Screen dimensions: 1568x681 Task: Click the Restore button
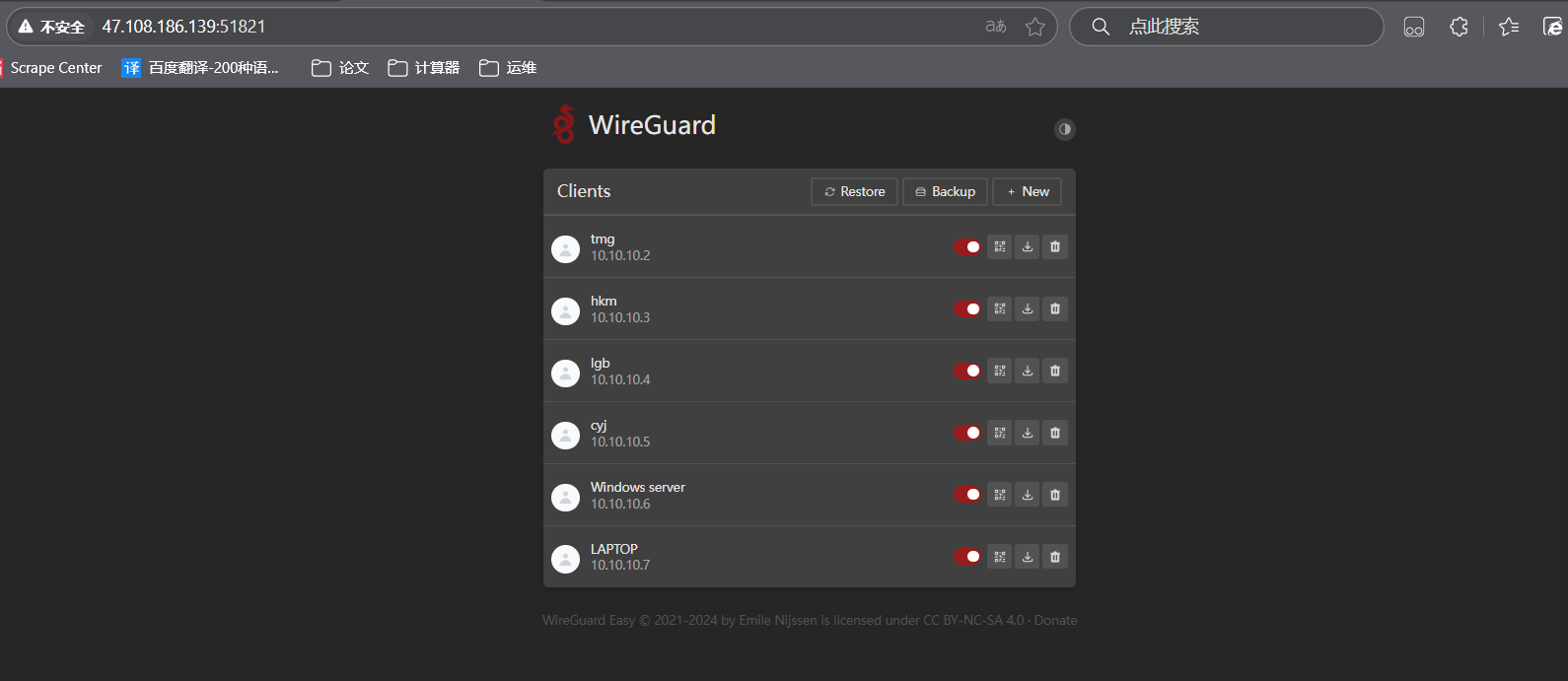coord(854,191)
